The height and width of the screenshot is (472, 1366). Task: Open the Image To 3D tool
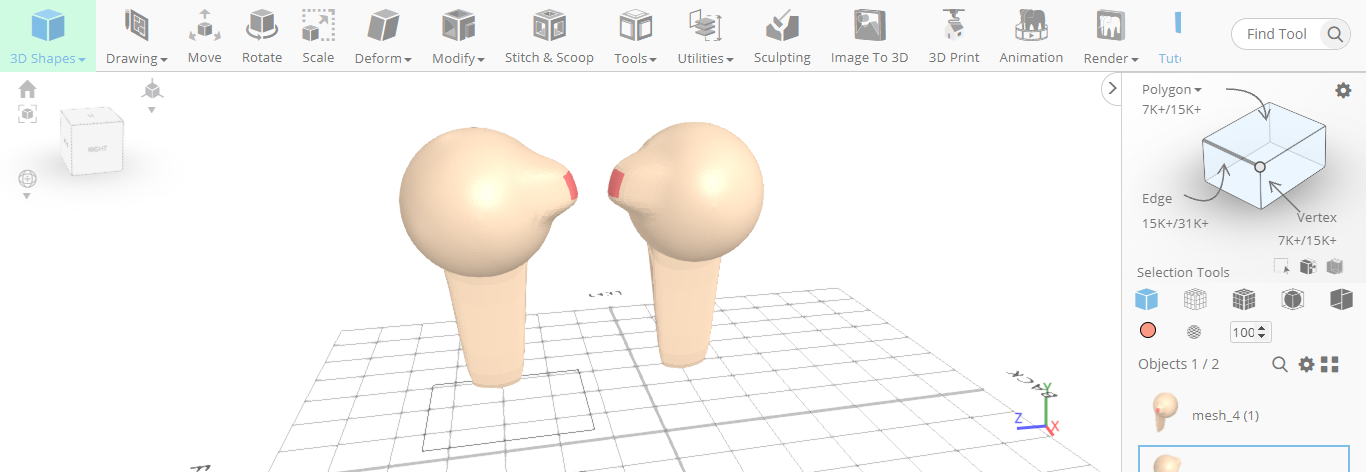tap(869, 36)
